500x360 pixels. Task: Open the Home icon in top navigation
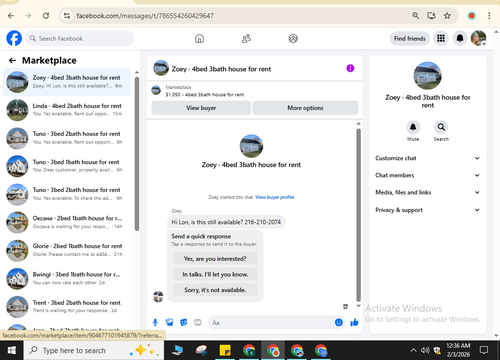coord(199,39)
